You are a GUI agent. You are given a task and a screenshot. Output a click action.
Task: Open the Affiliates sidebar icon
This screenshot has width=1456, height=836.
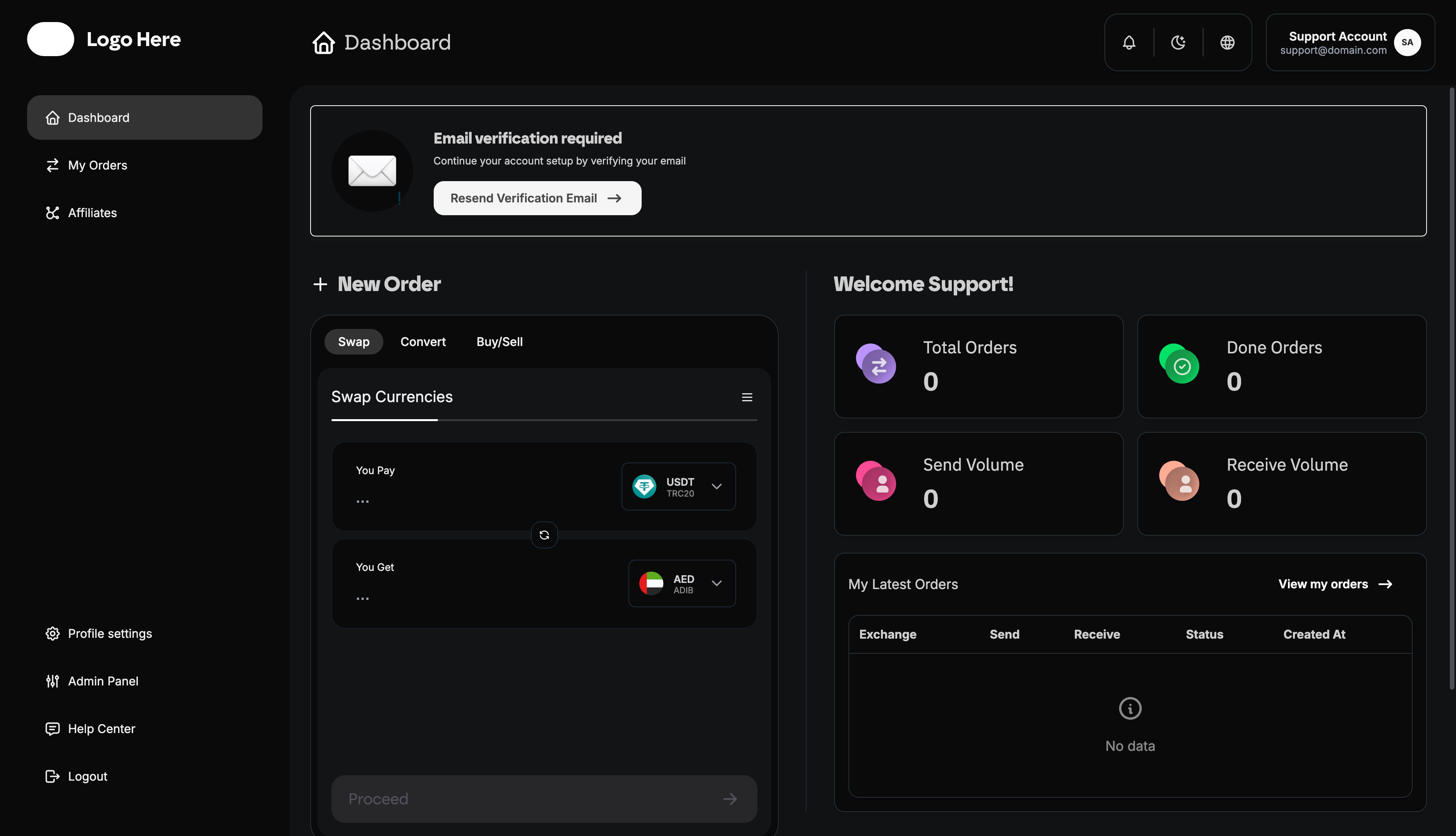(52, 212)
